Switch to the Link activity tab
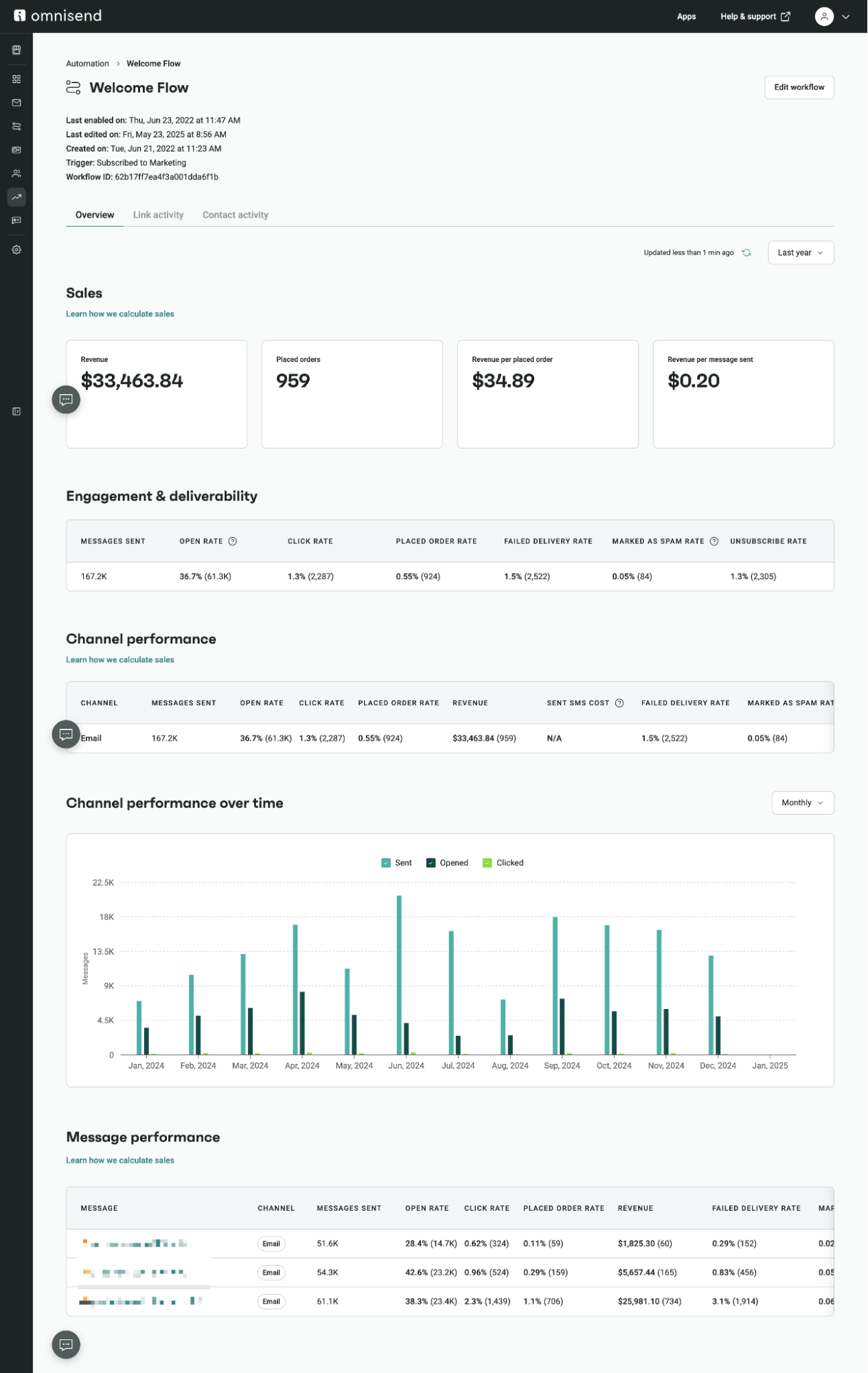This screenshot has height=1373, width=868. point(159,215)
